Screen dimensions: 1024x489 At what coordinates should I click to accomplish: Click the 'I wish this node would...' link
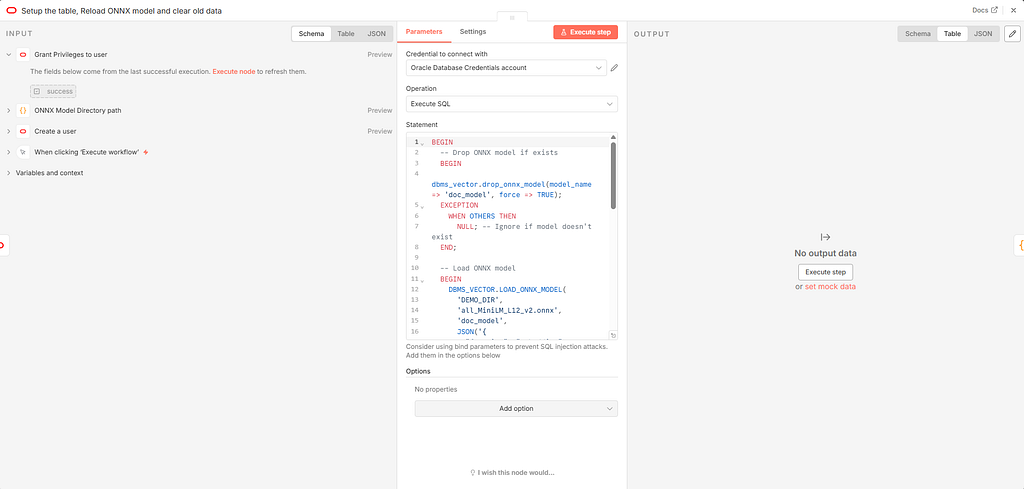pos(512,473)
